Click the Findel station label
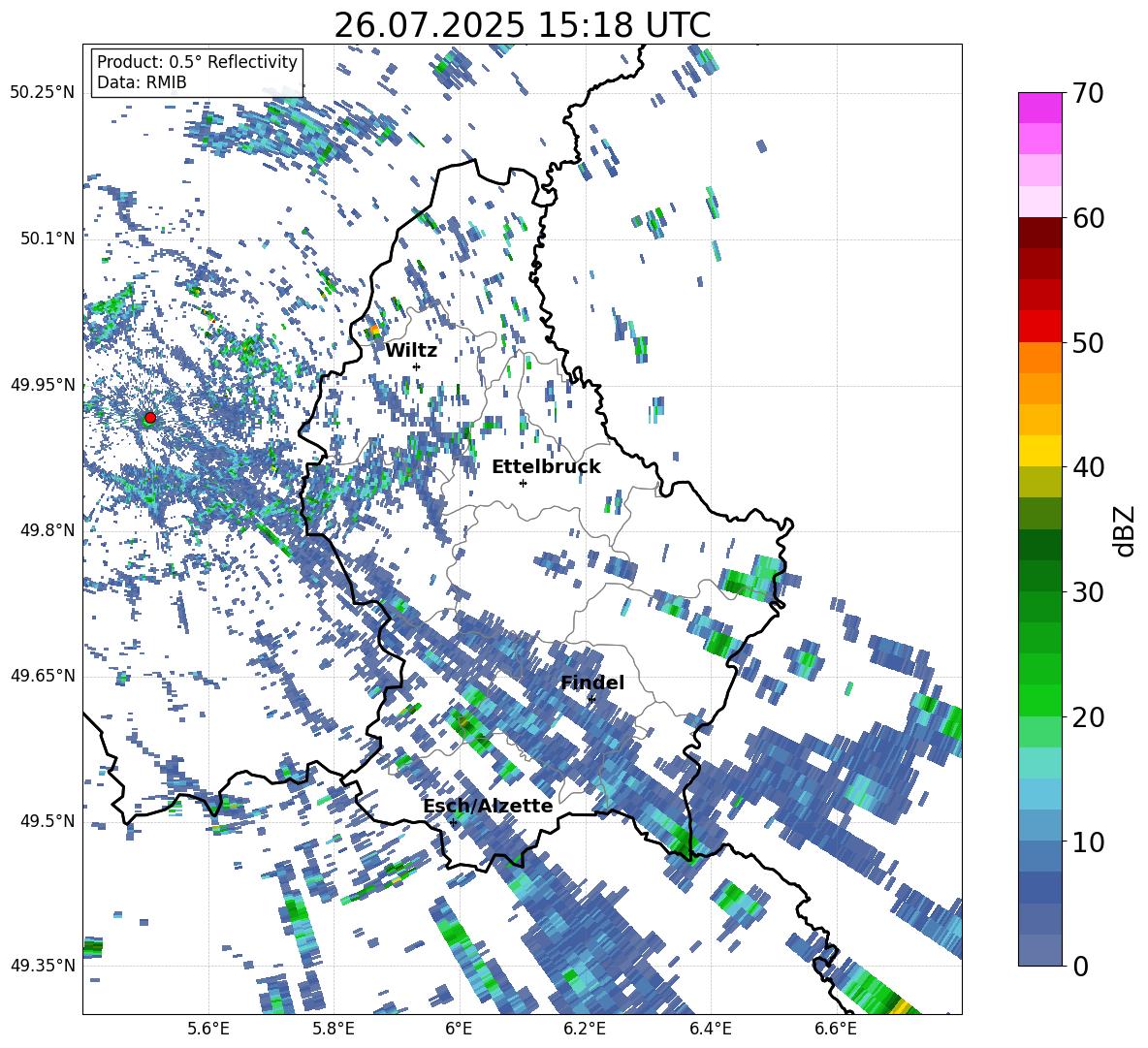The width and height of the screenshot is (1148, 1048). click(592, 683)
